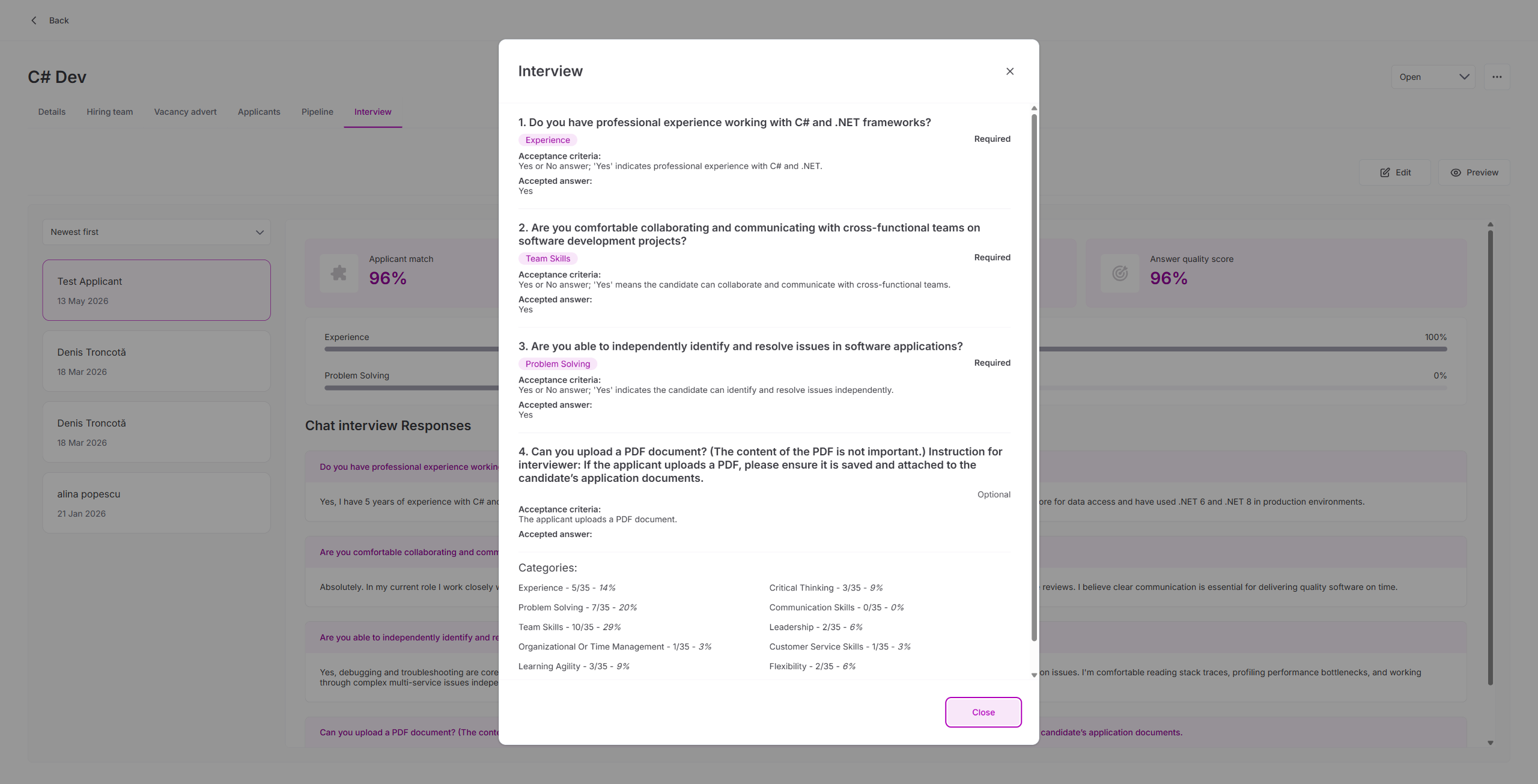
Task: Open the Vacancy advert tab
Action: [x=185, y=112]
